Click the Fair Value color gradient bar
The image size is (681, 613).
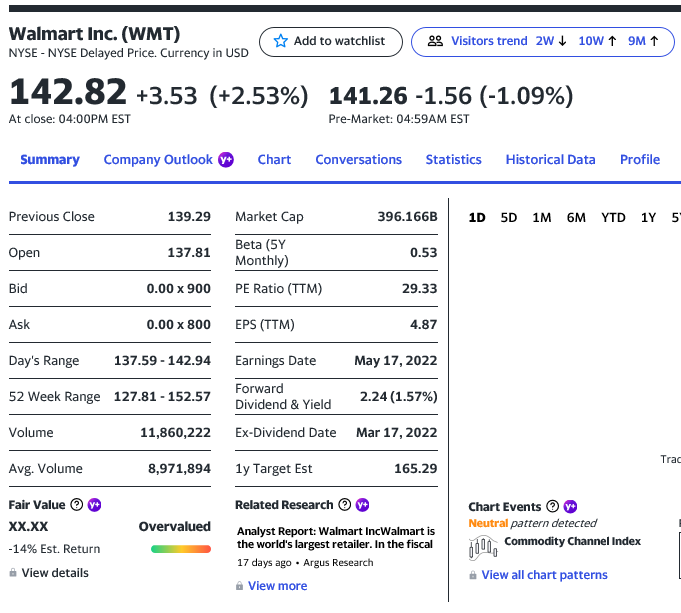181,549
